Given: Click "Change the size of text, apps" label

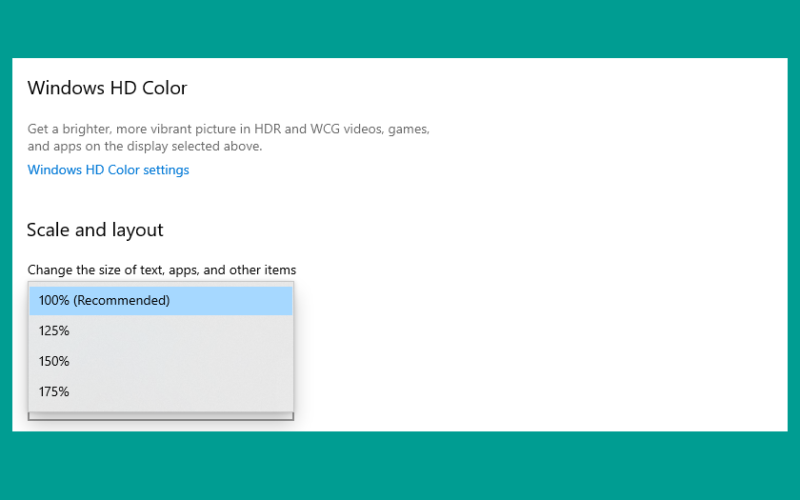Looking at the screenshot, I should [x=162, y=269].
